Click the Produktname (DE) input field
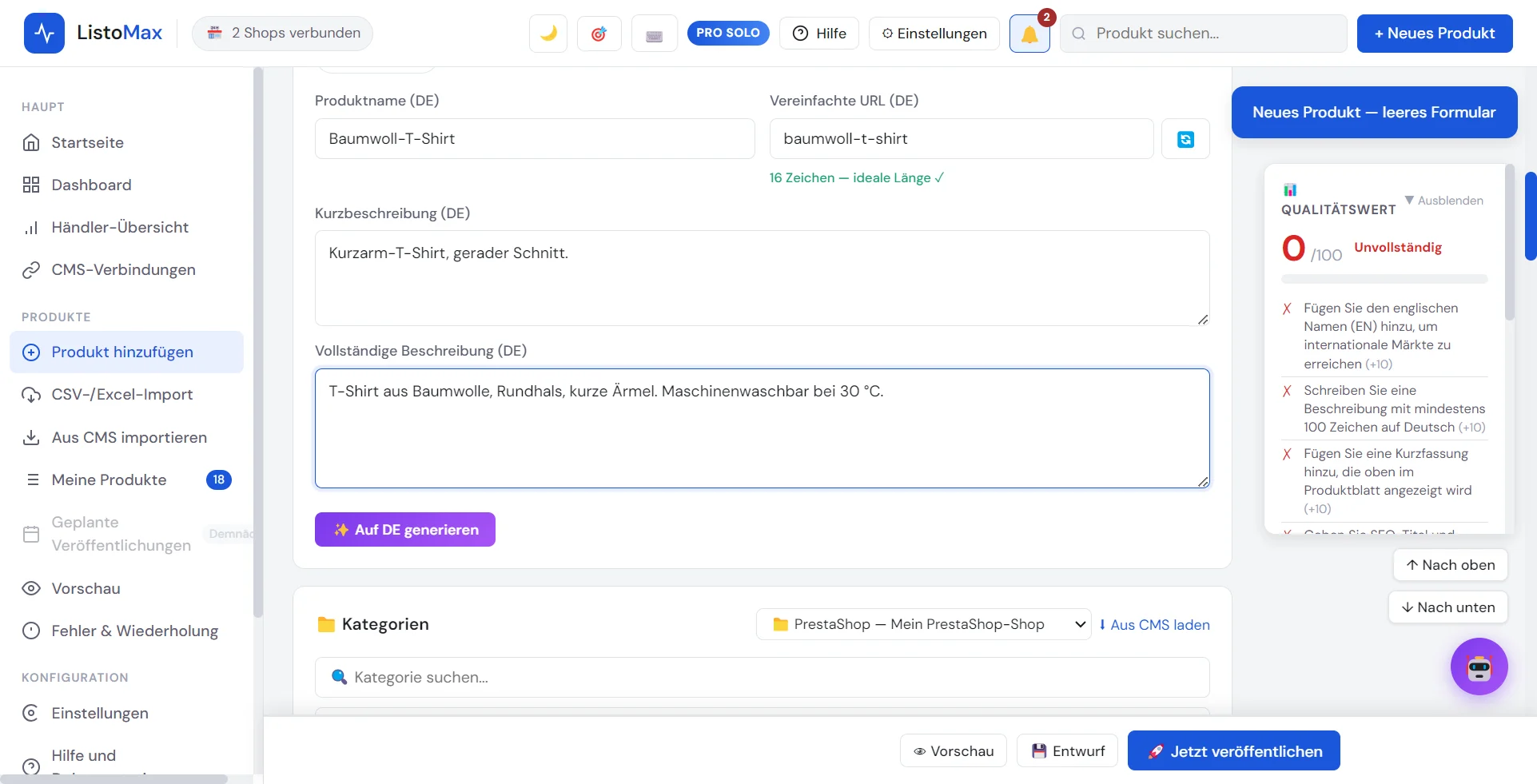 (535, 139)
